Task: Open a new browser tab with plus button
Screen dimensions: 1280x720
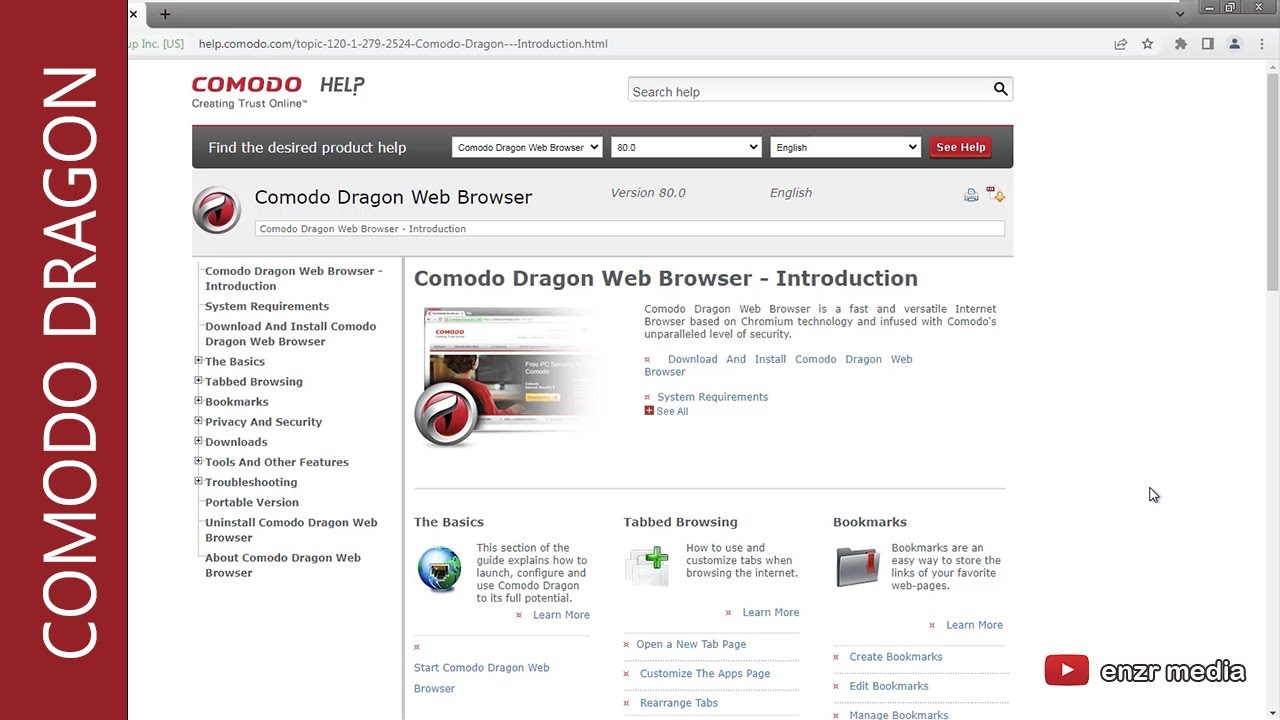Action: [x=165, y=14]
